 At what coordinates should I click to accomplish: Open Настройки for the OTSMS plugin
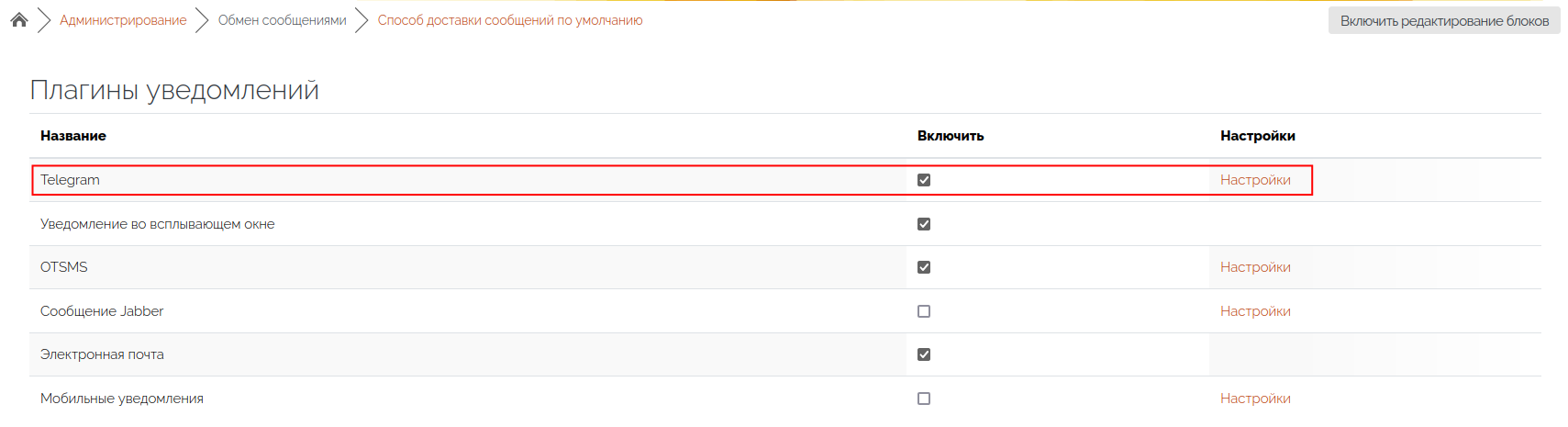[x=1254, y=267]
